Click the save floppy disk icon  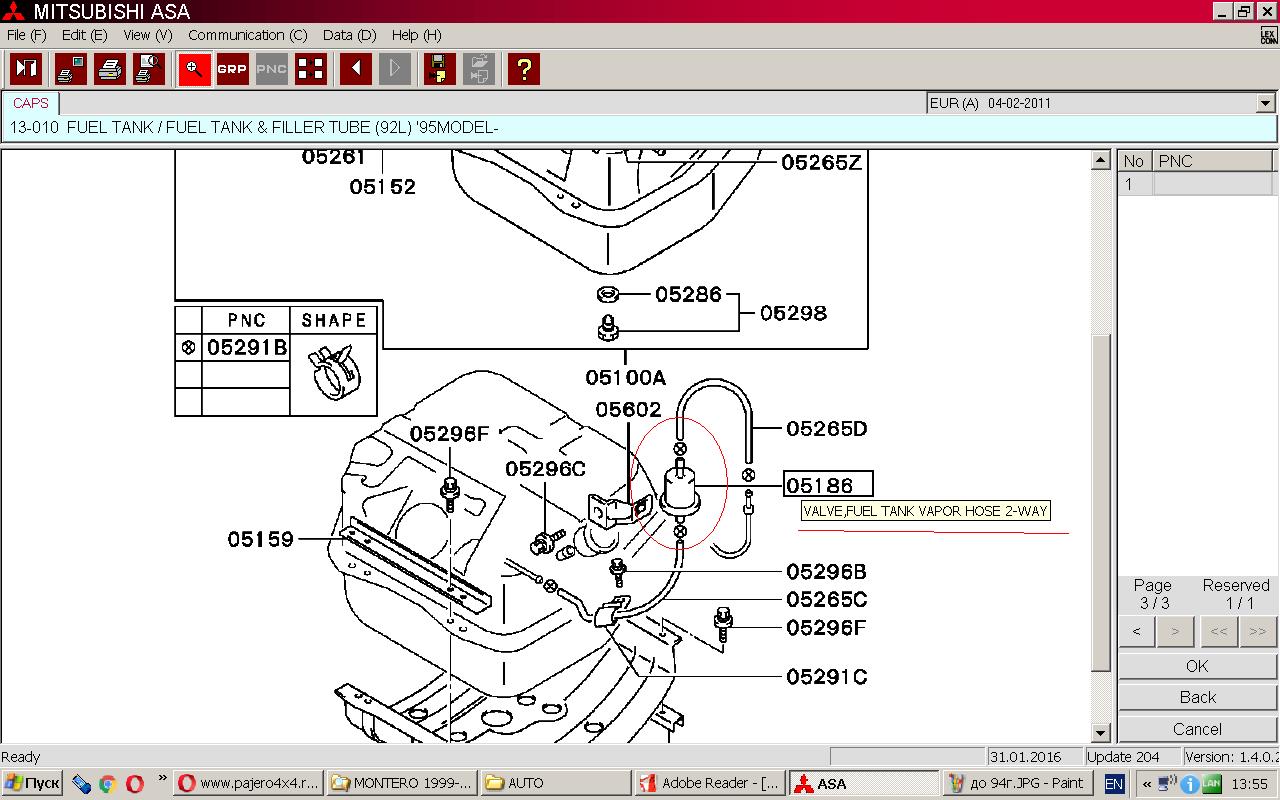[438, 69]
